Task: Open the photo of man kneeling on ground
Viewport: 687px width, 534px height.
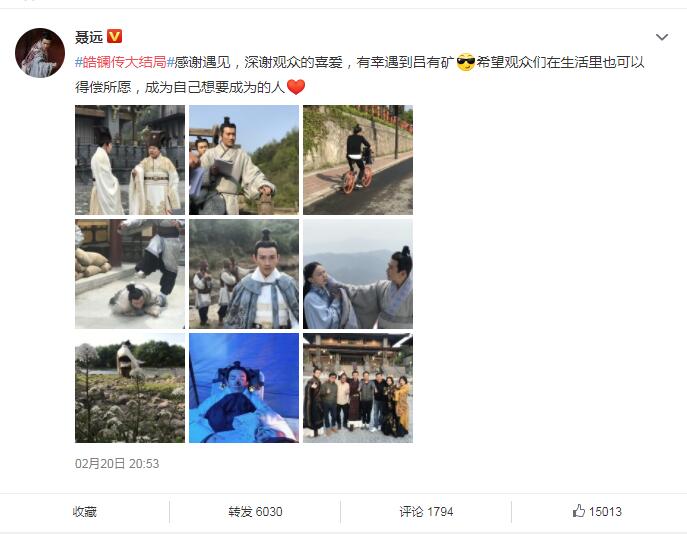Action: coord(130,274)
